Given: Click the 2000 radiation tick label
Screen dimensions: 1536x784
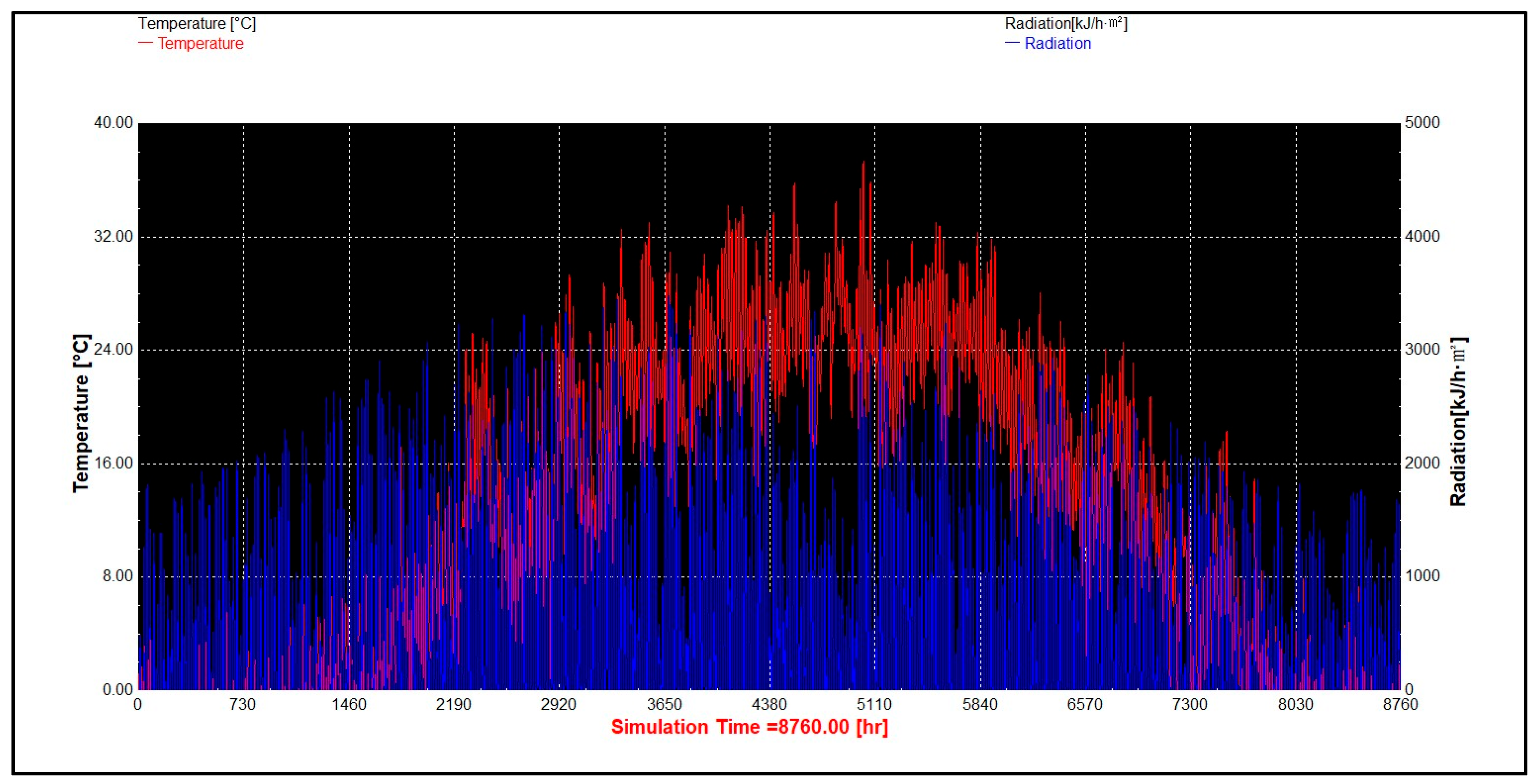Looking at the screenshot, I should point(1422,463).
